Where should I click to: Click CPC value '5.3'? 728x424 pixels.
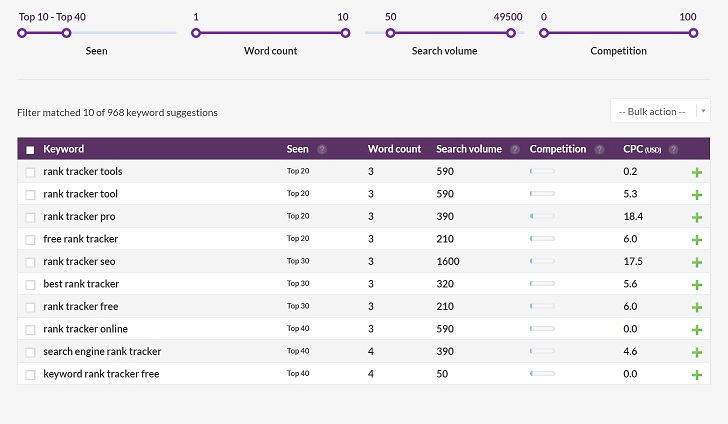[630, 194]
